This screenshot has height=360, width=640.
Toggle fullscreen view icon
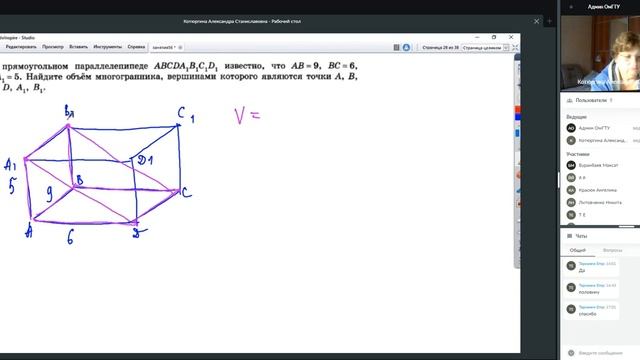(515, 48)
